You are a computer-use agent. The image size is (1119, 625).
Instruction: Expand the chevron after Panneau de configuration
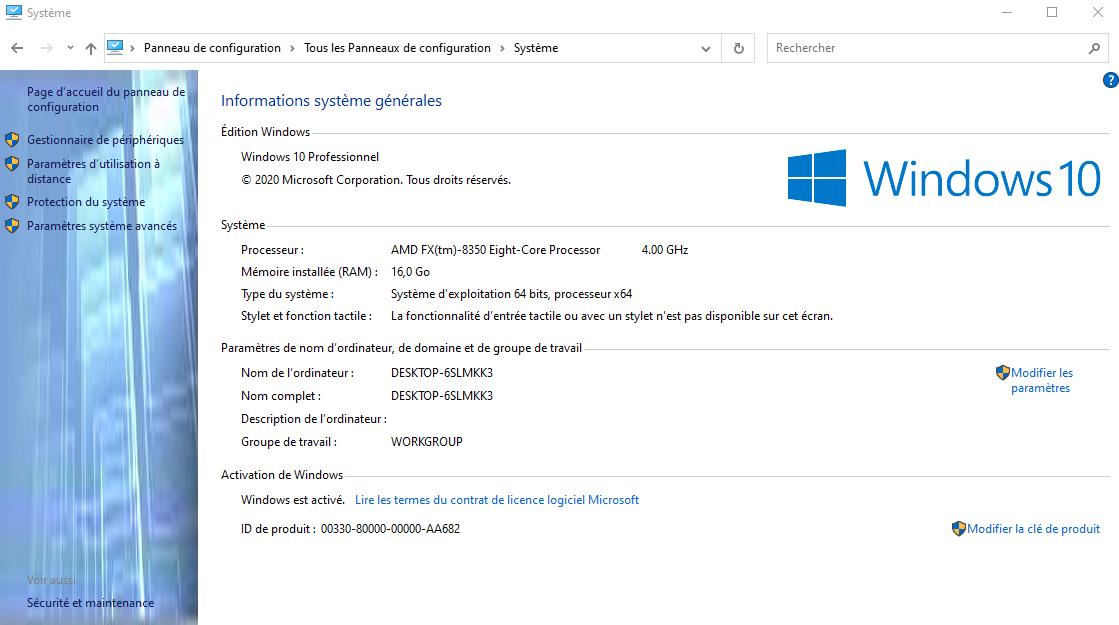coord(293,48)
